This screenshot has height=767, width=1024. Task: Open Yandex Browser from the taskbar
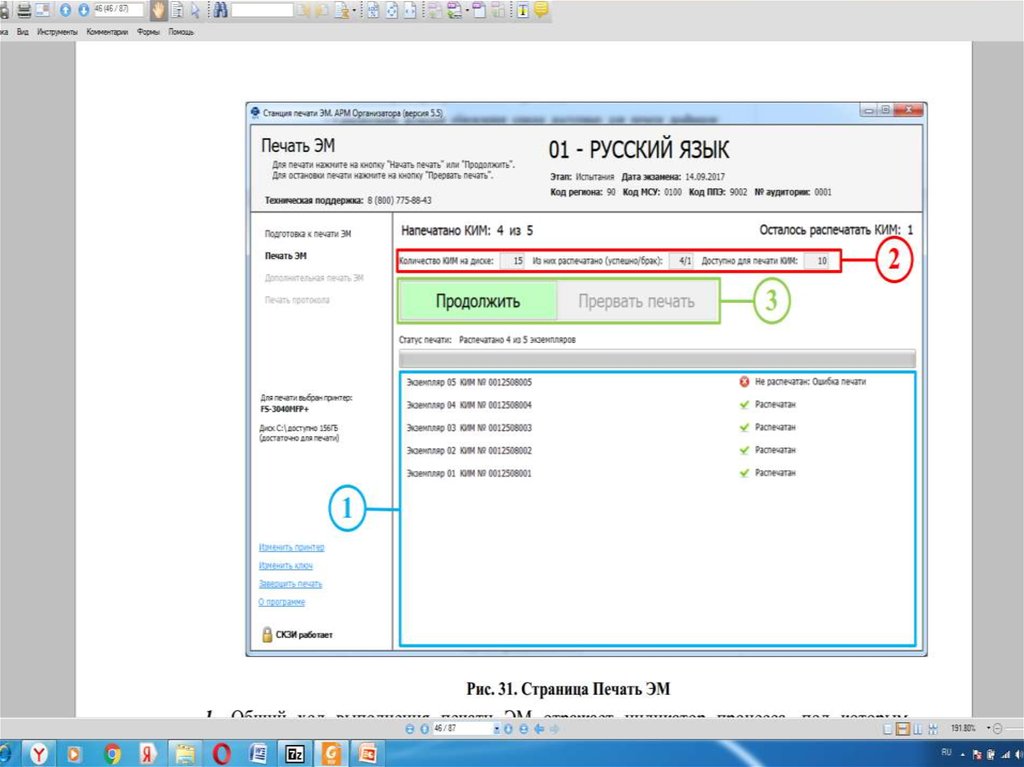[39, 754]
